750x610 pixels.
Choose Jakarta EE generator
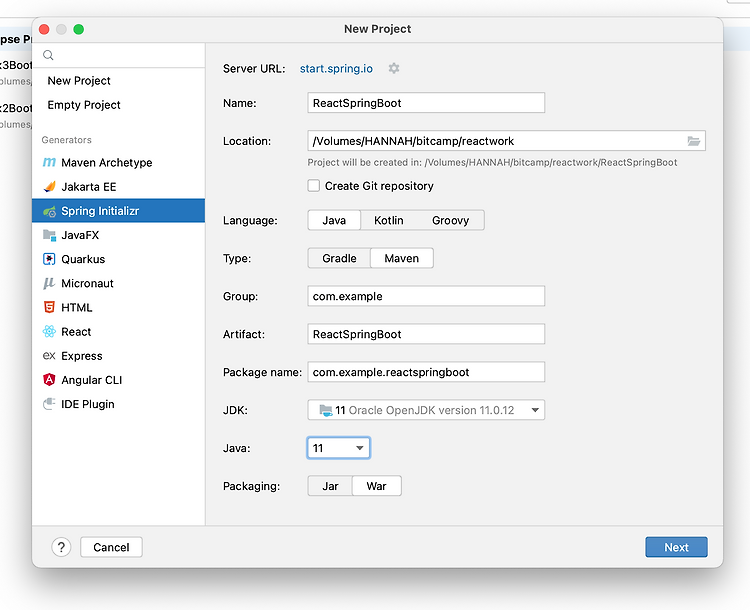[x=119, y=187]
